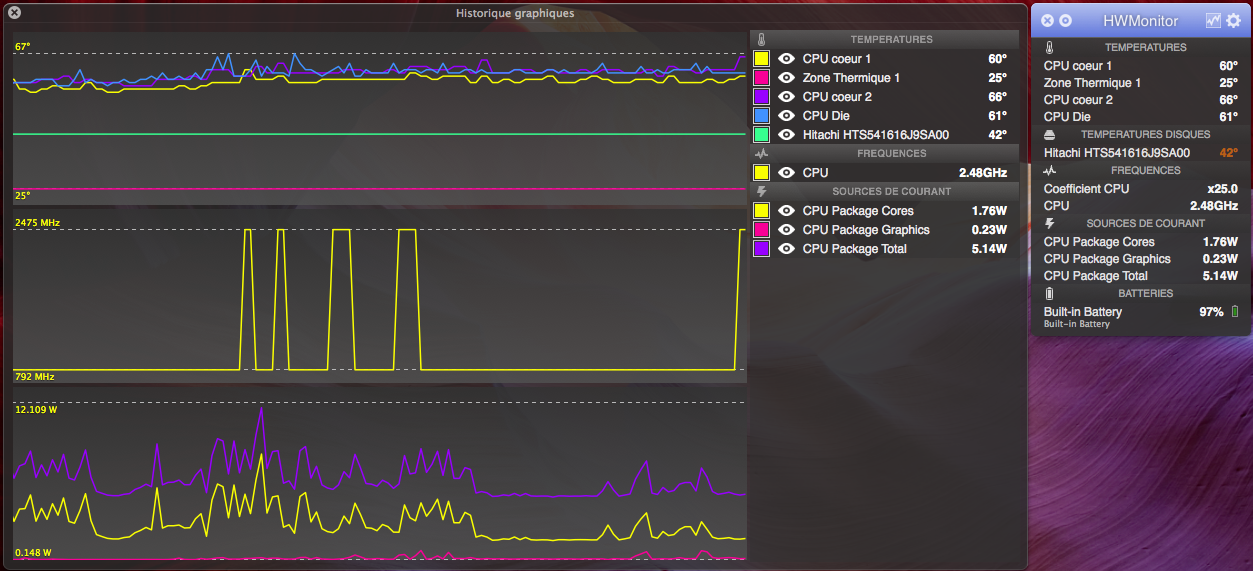Viewport: 1253px width, 571px height.
Task: Click the purple swatch for CPU coeur 2
Action: click(x=761, y=97)
